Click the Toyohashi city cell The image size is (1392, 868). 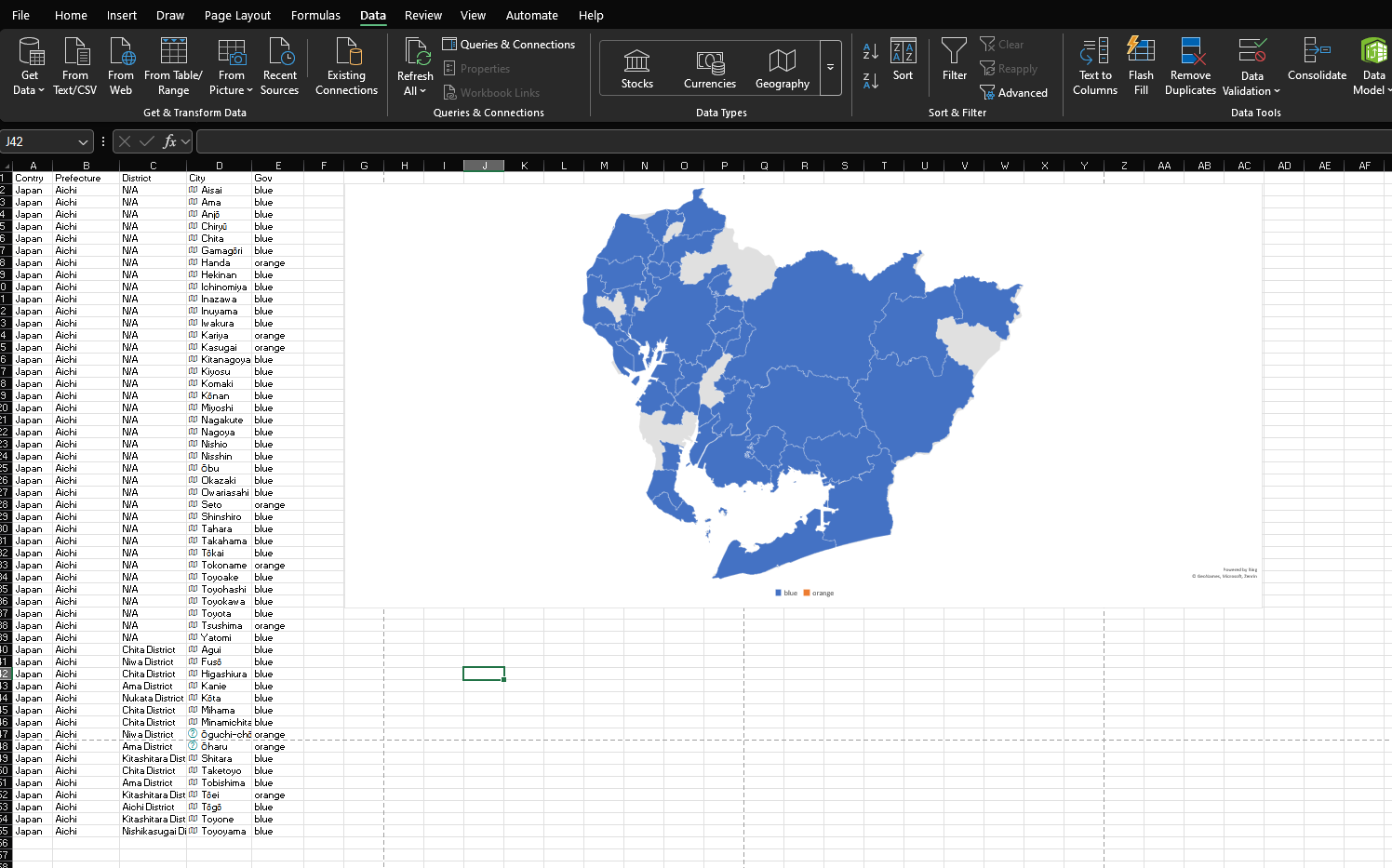click(219, 589)
